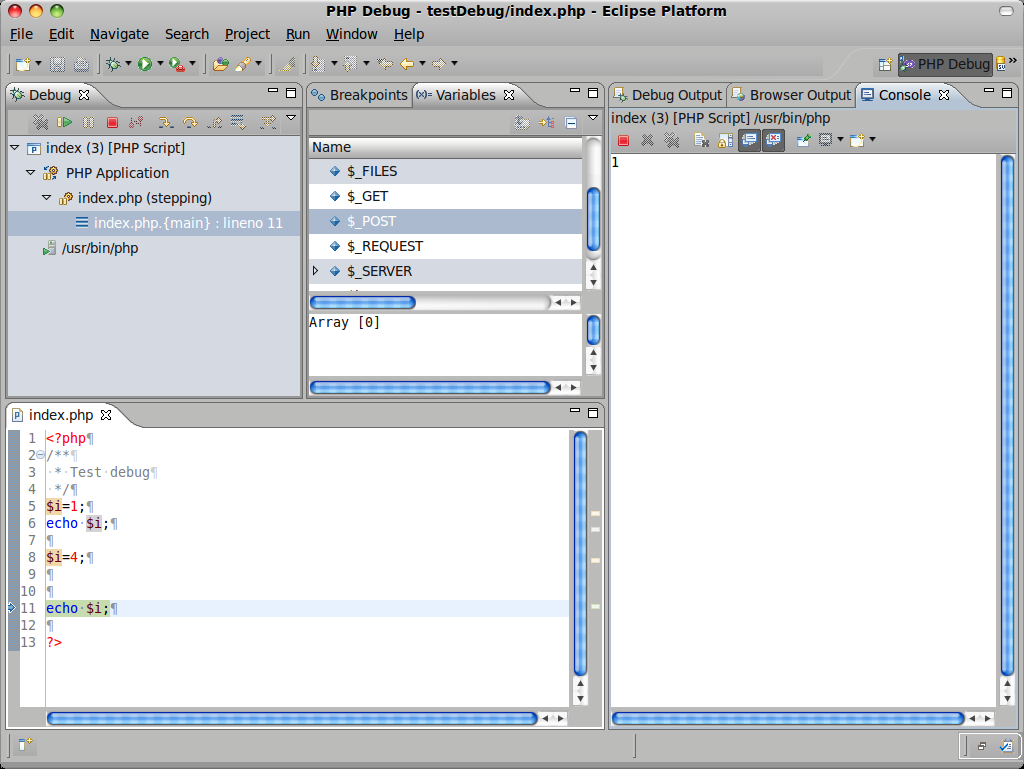Click line 11 echo statement in the editor
This screenshot has width=1024, height=769.
tap(80, 608)
